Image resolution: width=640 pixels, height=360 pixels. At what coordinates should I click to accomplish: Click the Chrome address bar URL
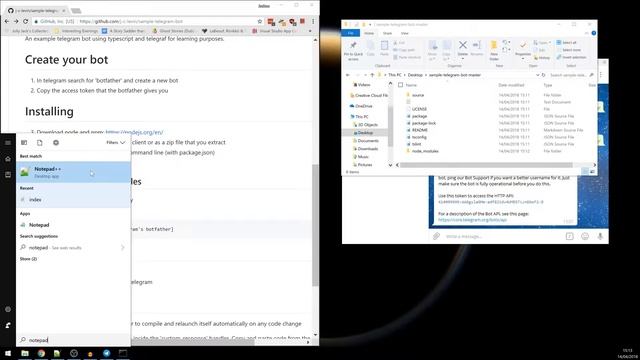pyautogui.click(x=131, y=21)
